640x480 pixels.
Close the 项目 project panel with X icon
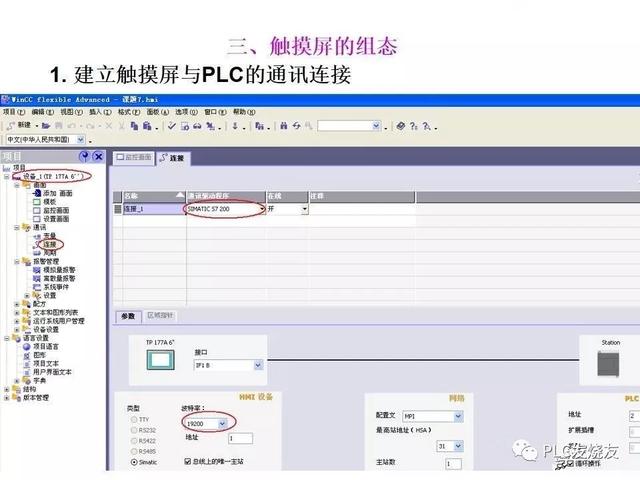(x=98, y=157)
